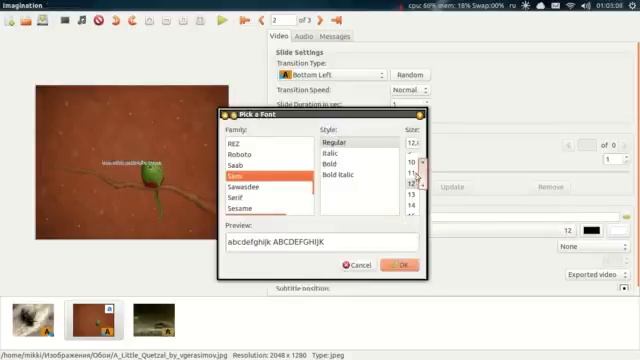Select font size 10
This screenshot has height=360, width=640.
(x=412, y=162)
